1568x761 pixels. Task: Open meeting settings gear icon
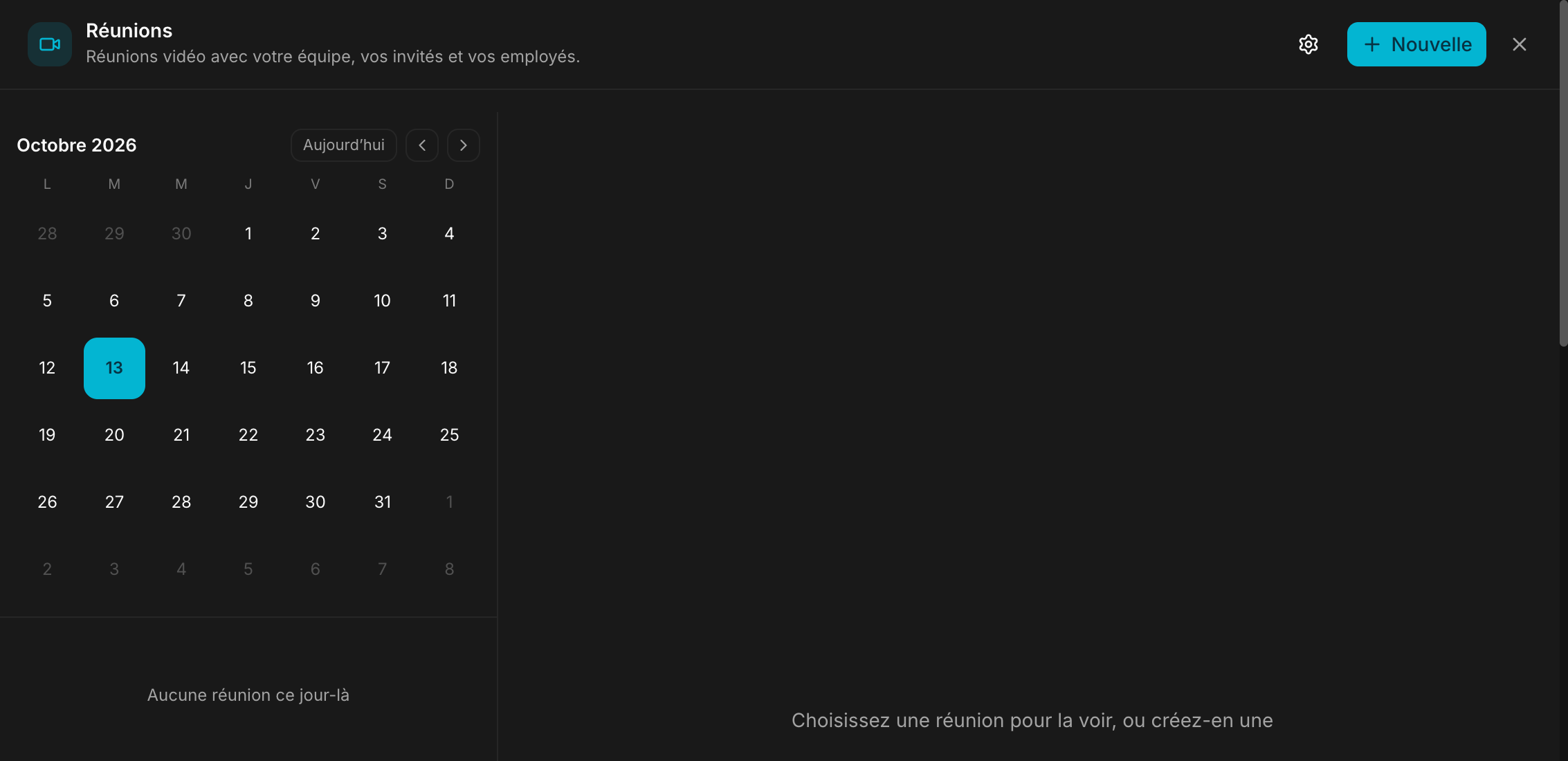[x=1308, y=44]
